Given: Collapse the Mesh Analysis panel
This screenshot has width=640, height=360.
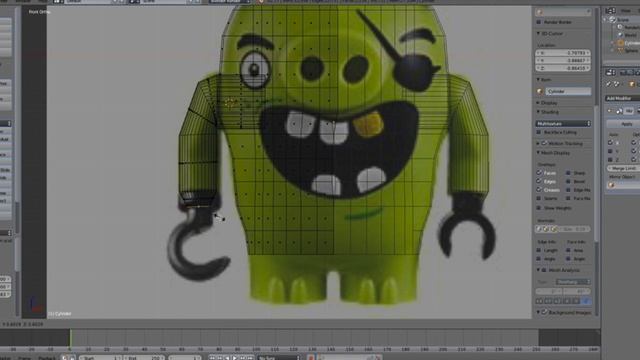Looking at the screenshot, I should click(538, 270).
